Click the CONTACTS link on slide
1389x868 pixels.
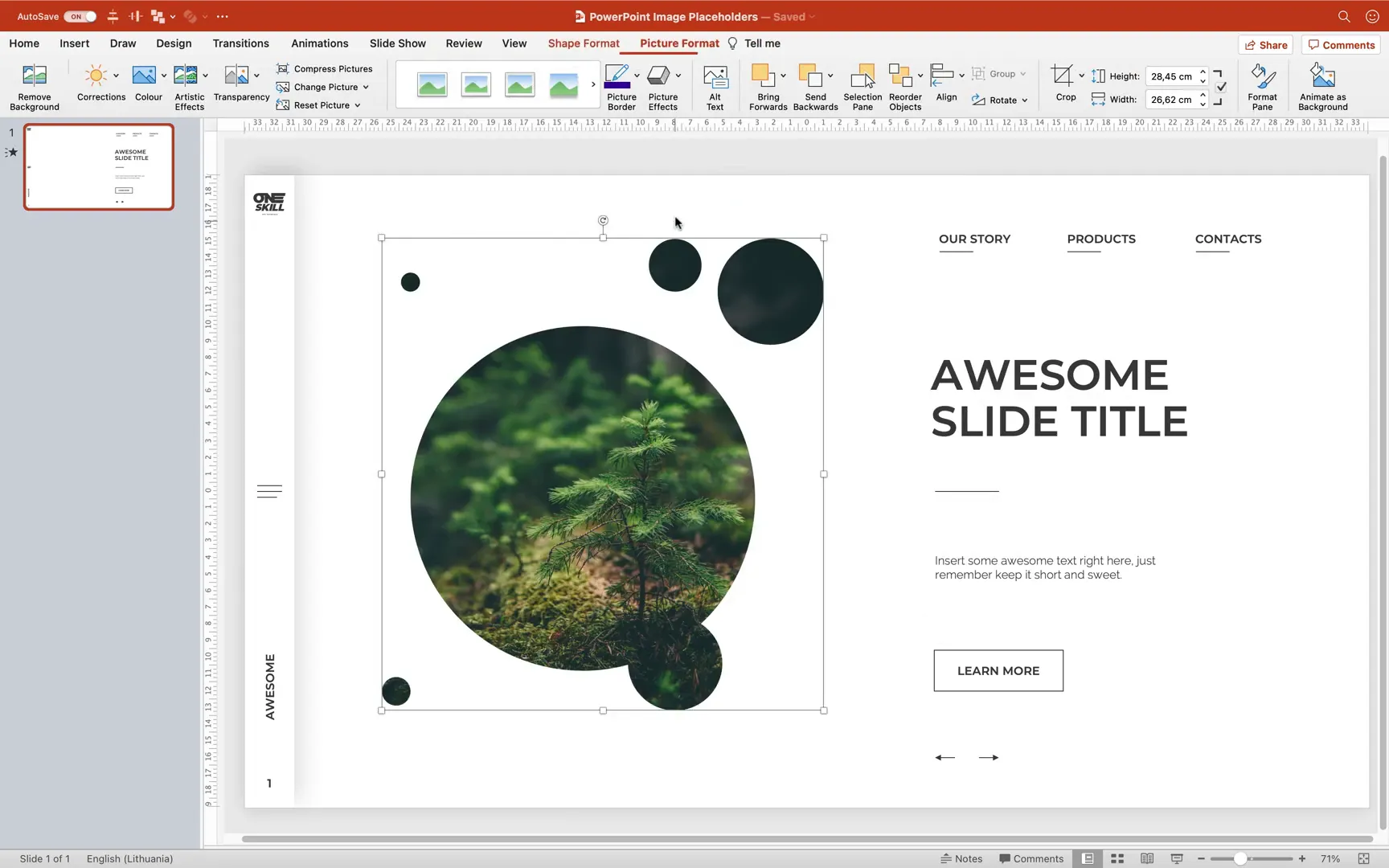click(x=1228, y=239)
